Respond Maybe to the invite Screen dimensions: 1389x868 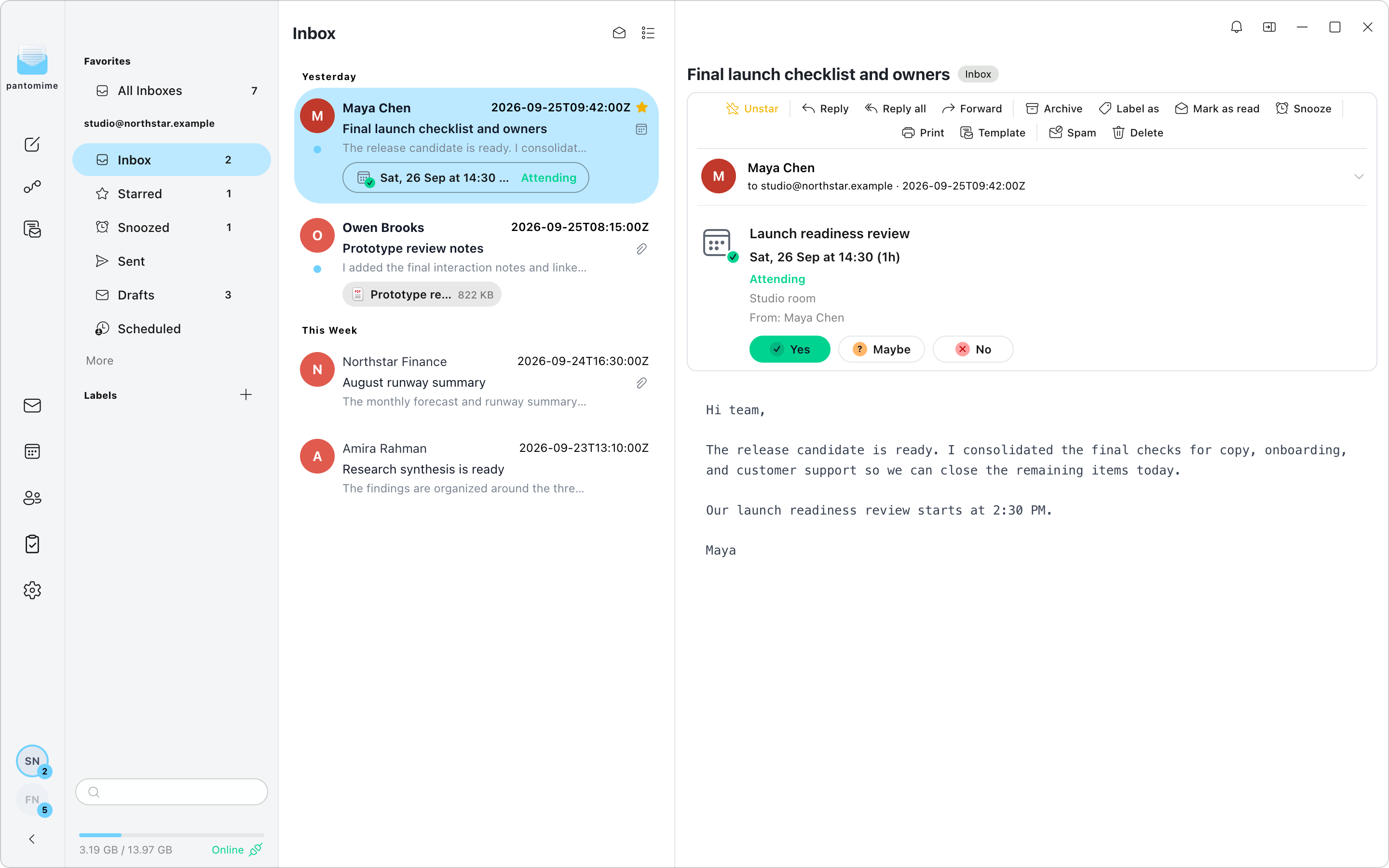(x=881, y=349)
